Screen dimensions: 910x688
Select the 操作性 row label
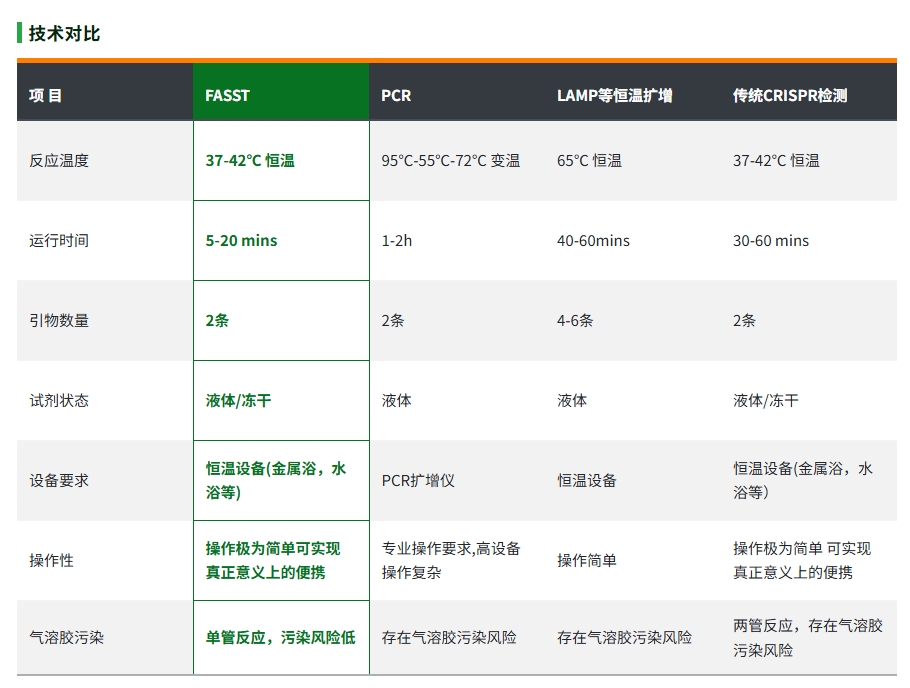tap(51, 560)
